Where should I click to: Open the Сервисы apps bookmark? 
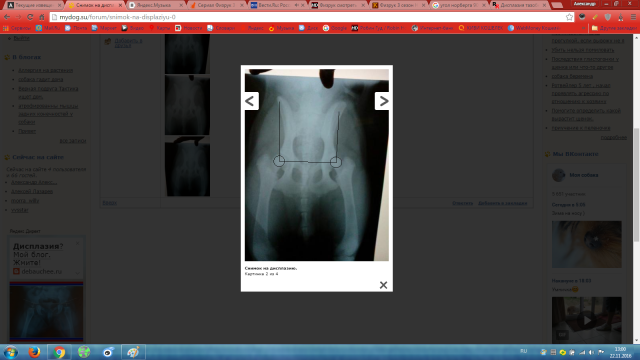pyautogui.click(x=17, y=28)
